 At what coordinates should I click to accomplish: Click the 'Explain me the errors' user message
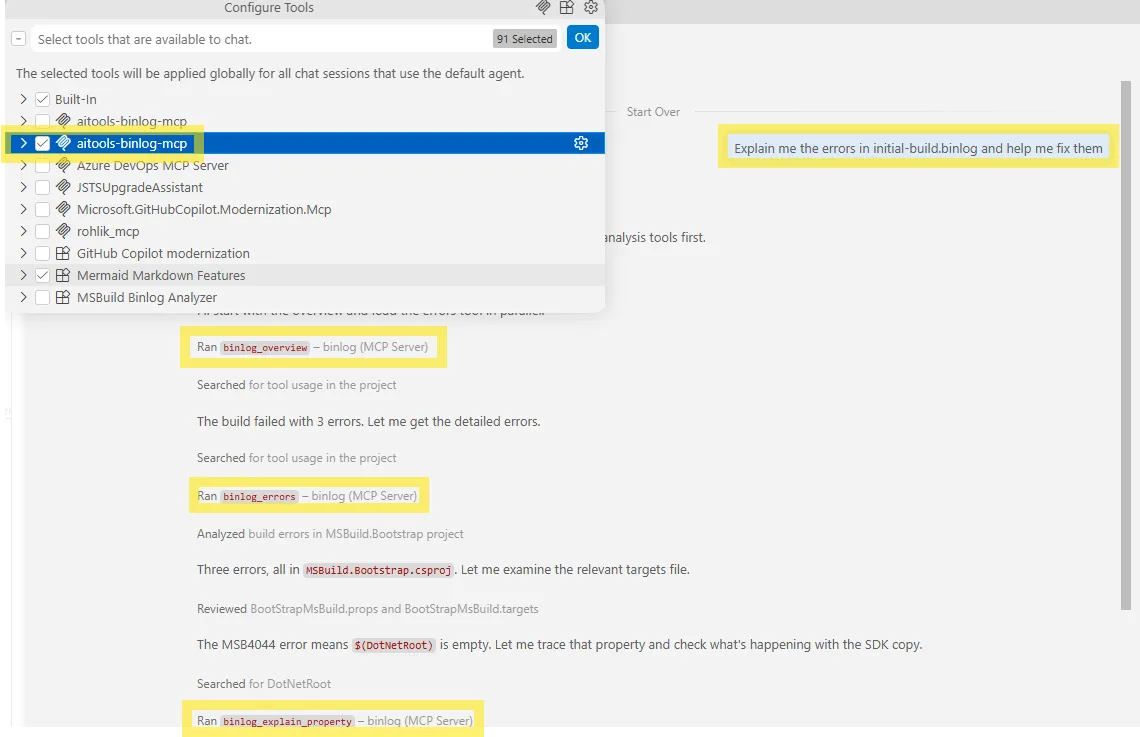tap(918, 148)
